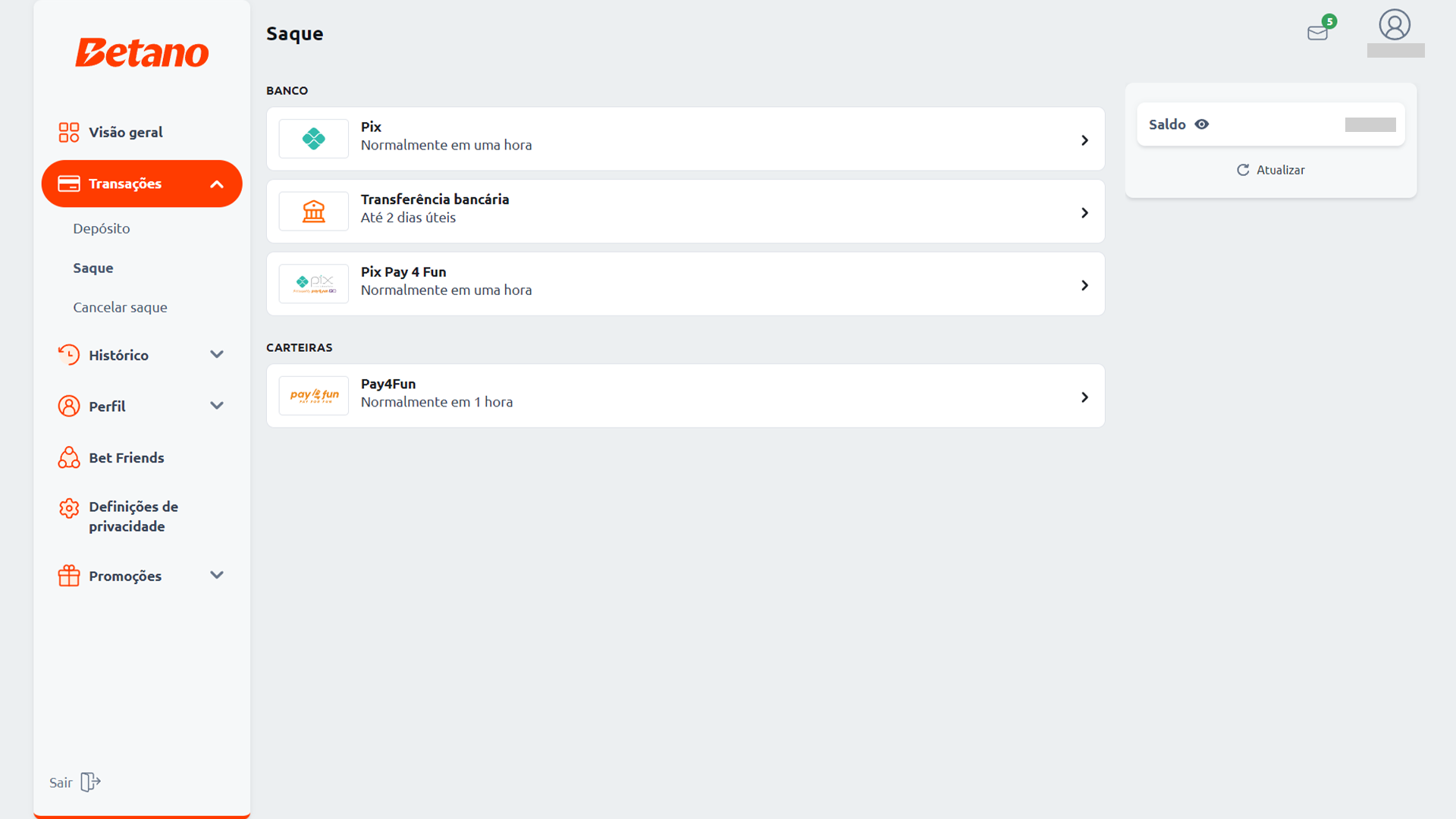
Task: Toggle balance visibility eye icon
Action: (x=1202, y=124)
